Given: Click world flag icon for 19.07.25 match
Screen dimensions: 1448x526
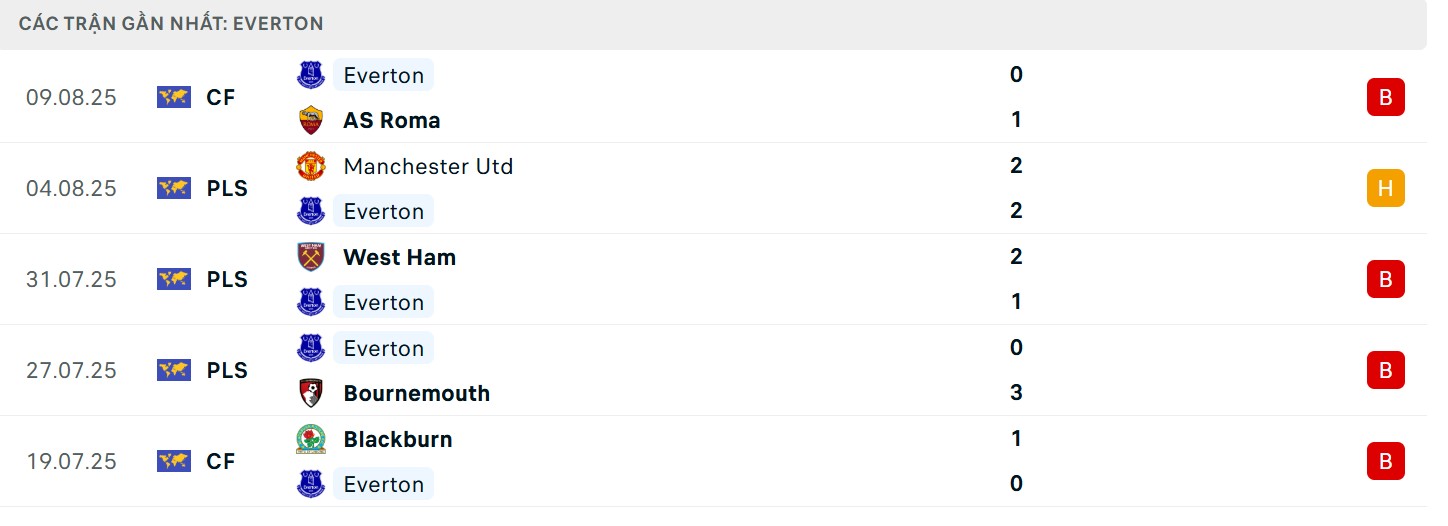Looking at the screenshot, I should (174, 461).
